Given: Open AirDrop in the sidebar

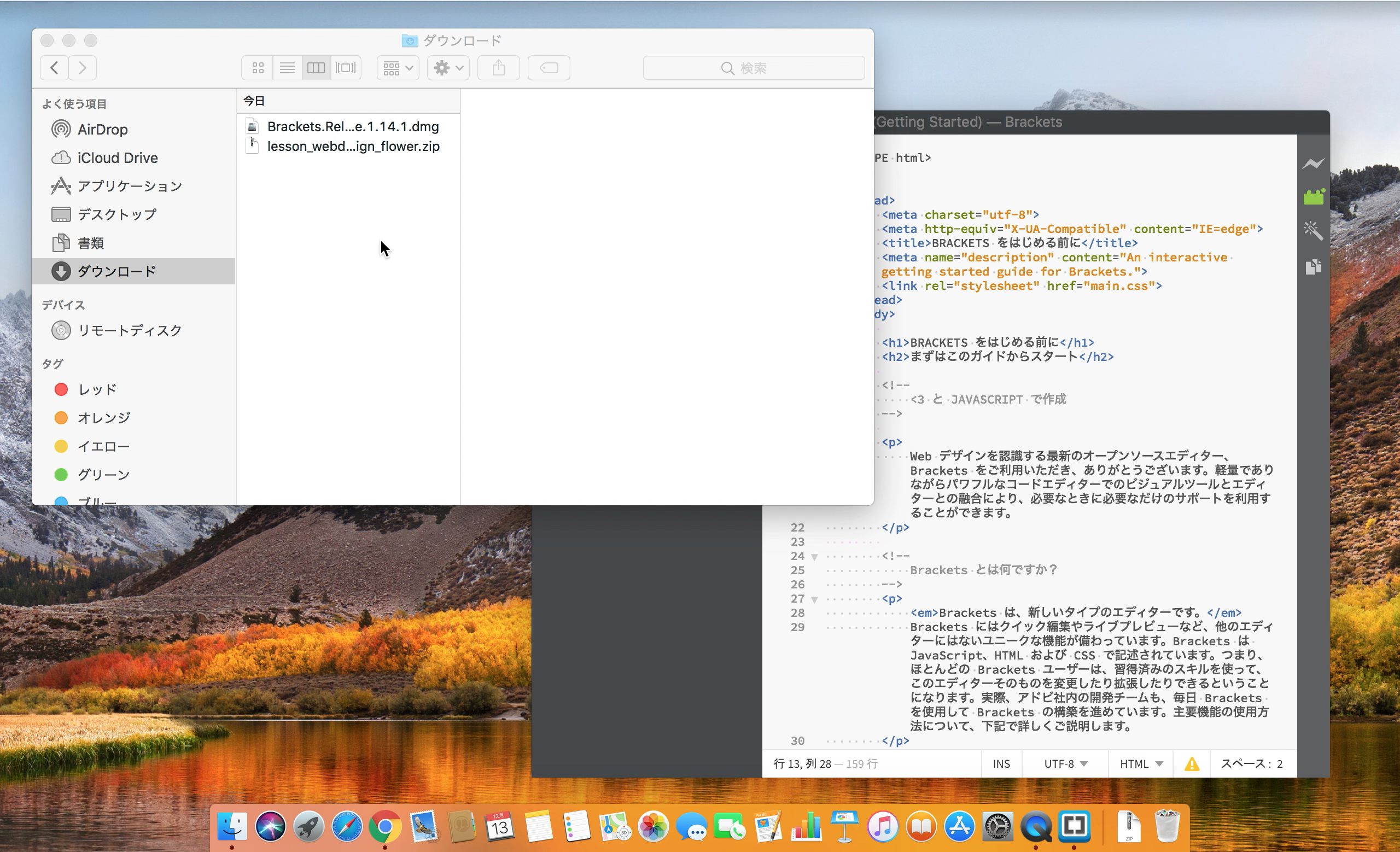Looking at the screenshot, I should pyautogui.click(x=134, y=129).
